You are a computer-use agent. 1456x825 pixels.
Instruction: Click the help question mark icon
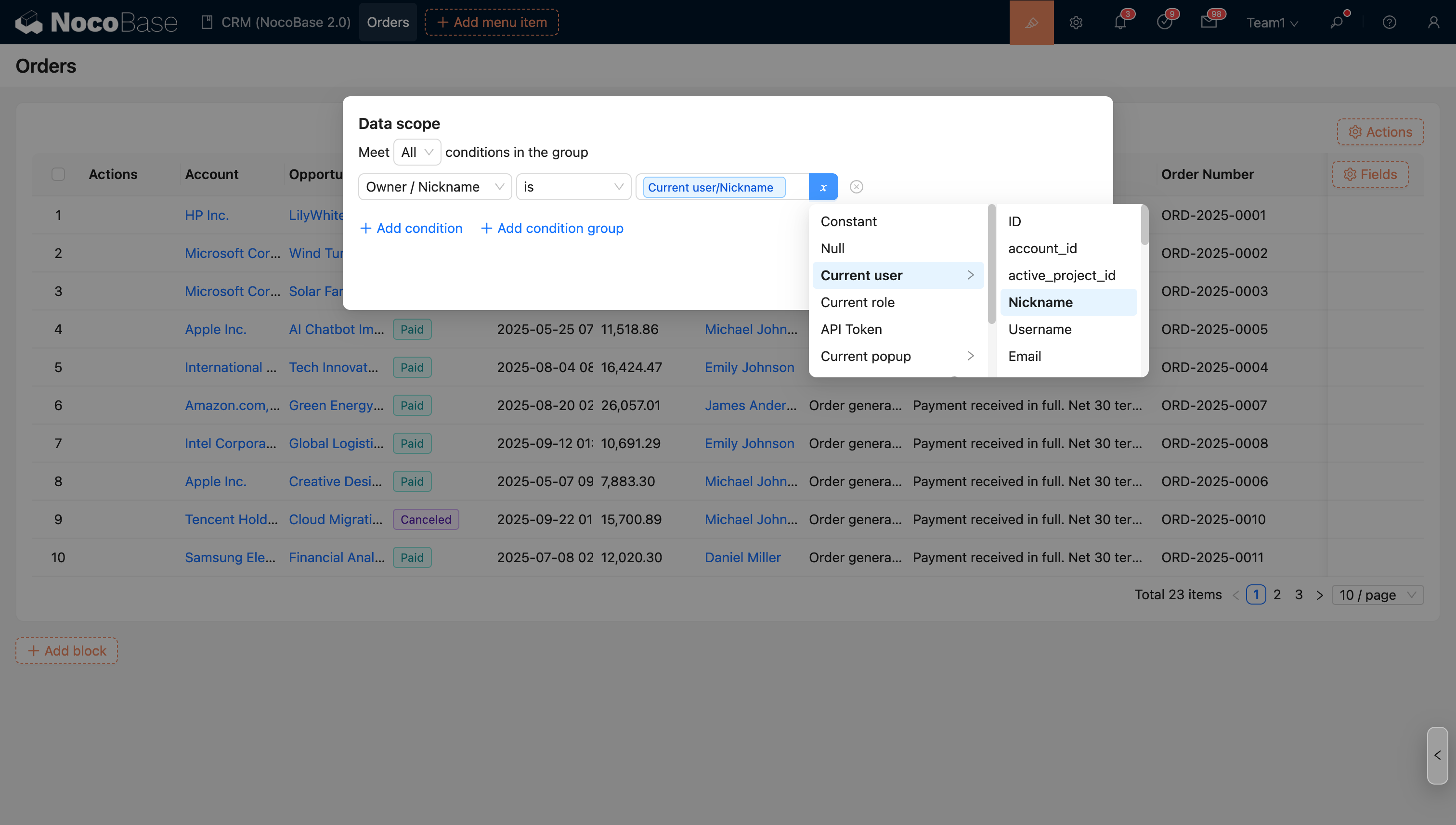[1389, 22]
